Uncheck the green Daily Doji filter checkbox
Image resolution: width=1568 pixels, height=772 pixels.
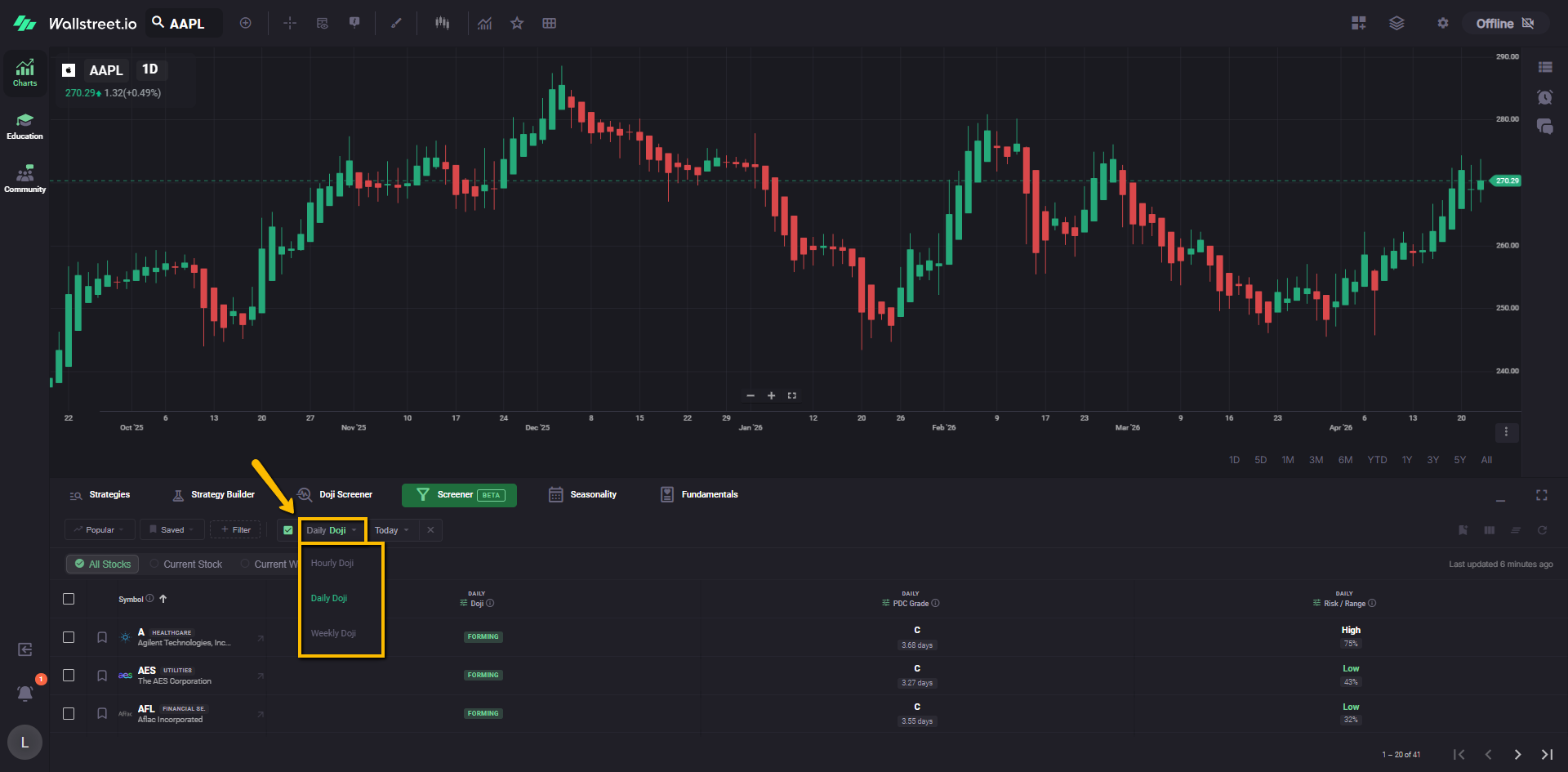coord(288,530)
